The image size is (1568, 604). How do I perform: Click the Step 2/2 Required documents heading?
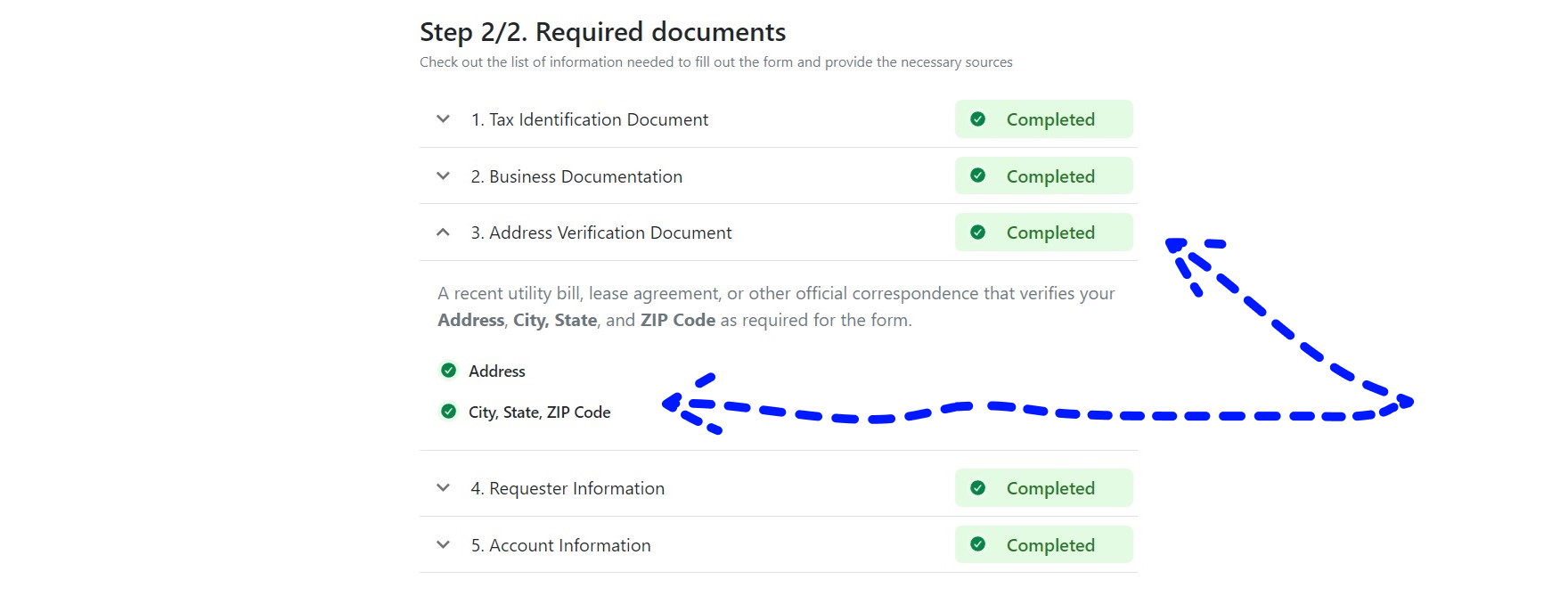coord(602,32)
